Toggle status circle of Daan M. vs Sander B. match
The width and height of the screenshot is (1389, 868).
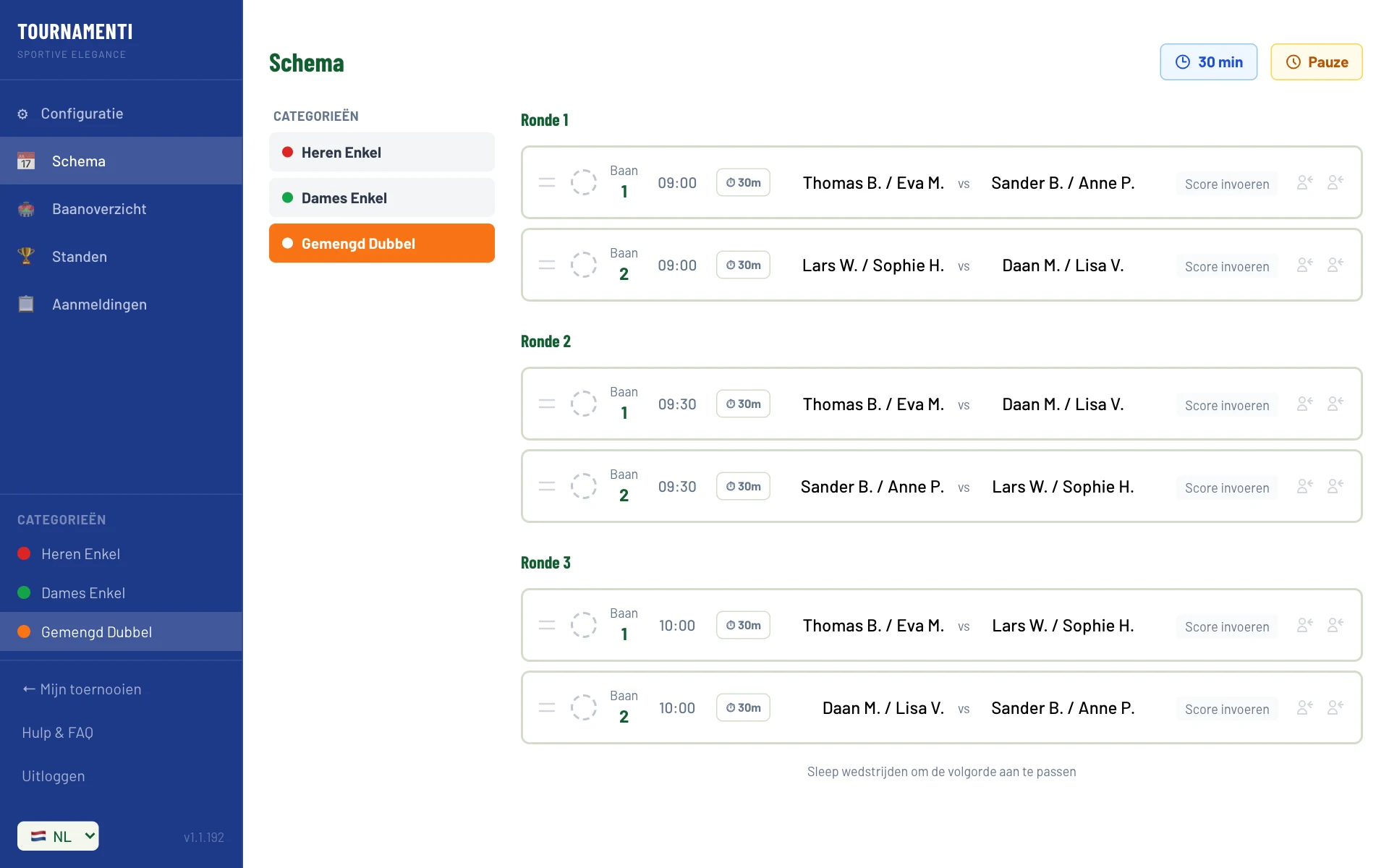tap(584, 707)
